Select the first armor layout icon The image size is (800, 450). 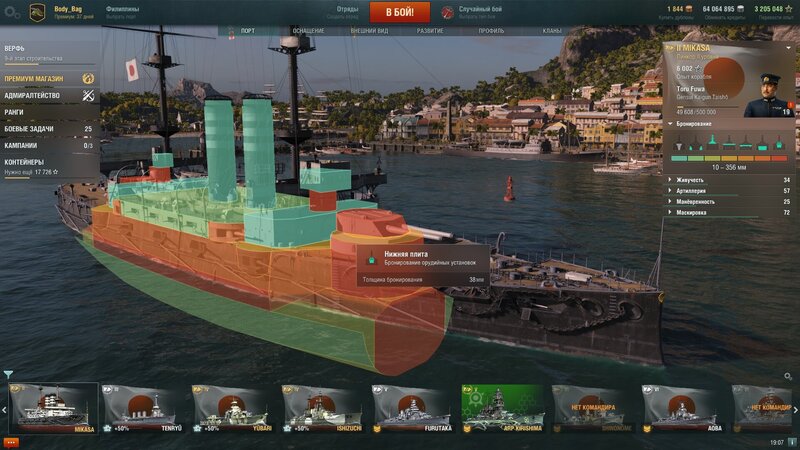(x=679, y=143)
